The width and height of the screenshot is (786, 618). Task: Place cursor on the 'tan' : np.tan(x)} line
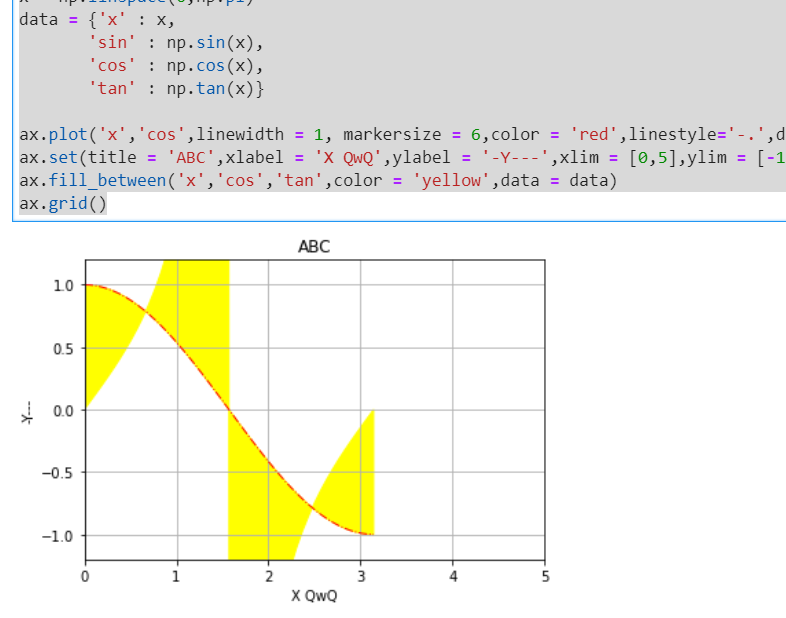pos(176,89)
